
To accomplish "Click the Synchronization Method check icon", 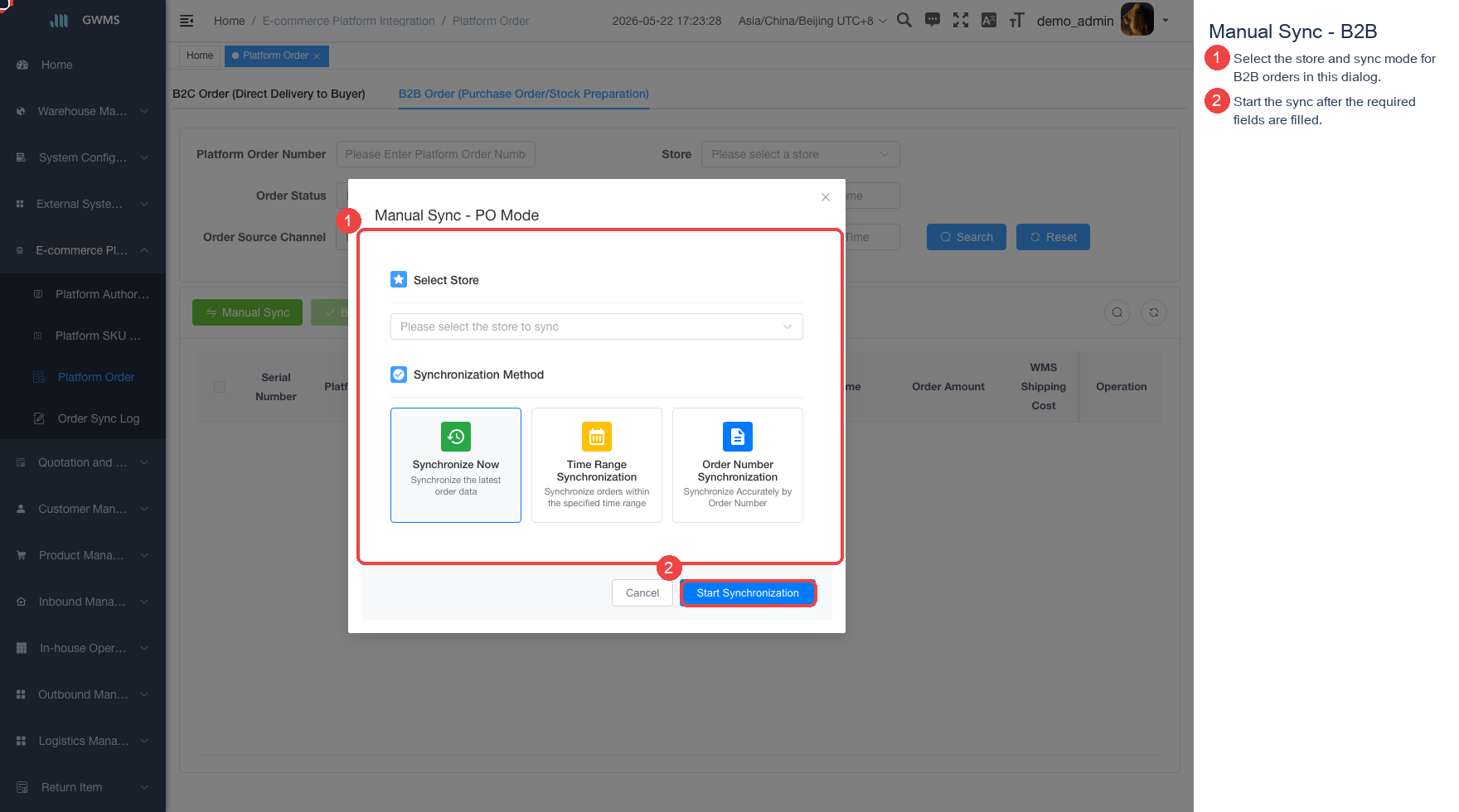I will click(x=399, y=375).
